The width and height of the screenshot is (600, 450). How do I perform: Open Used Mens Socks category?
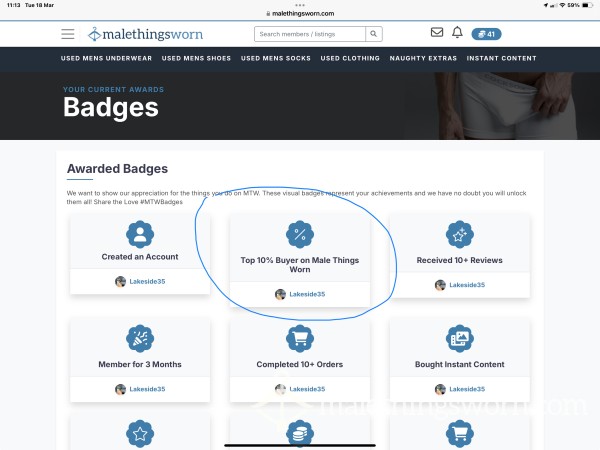point(276,58)
